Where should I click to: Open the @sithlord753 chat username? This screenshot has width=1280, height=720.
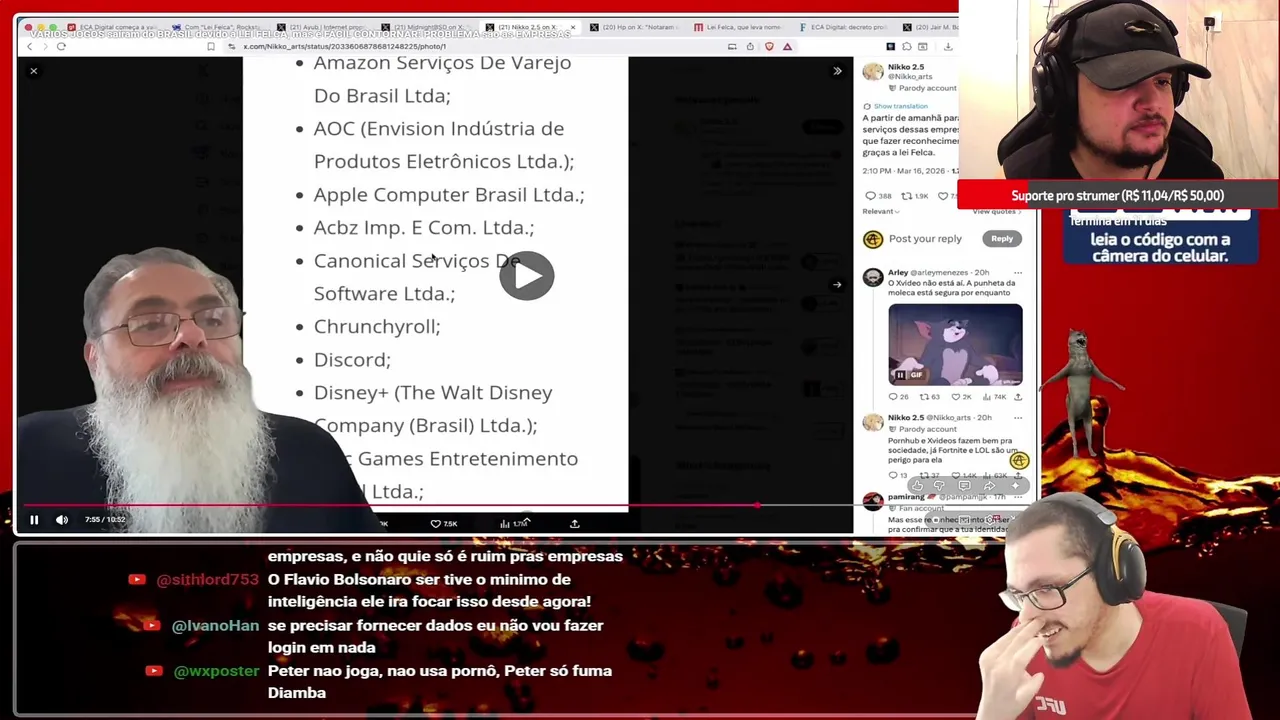tap(207, 580)
